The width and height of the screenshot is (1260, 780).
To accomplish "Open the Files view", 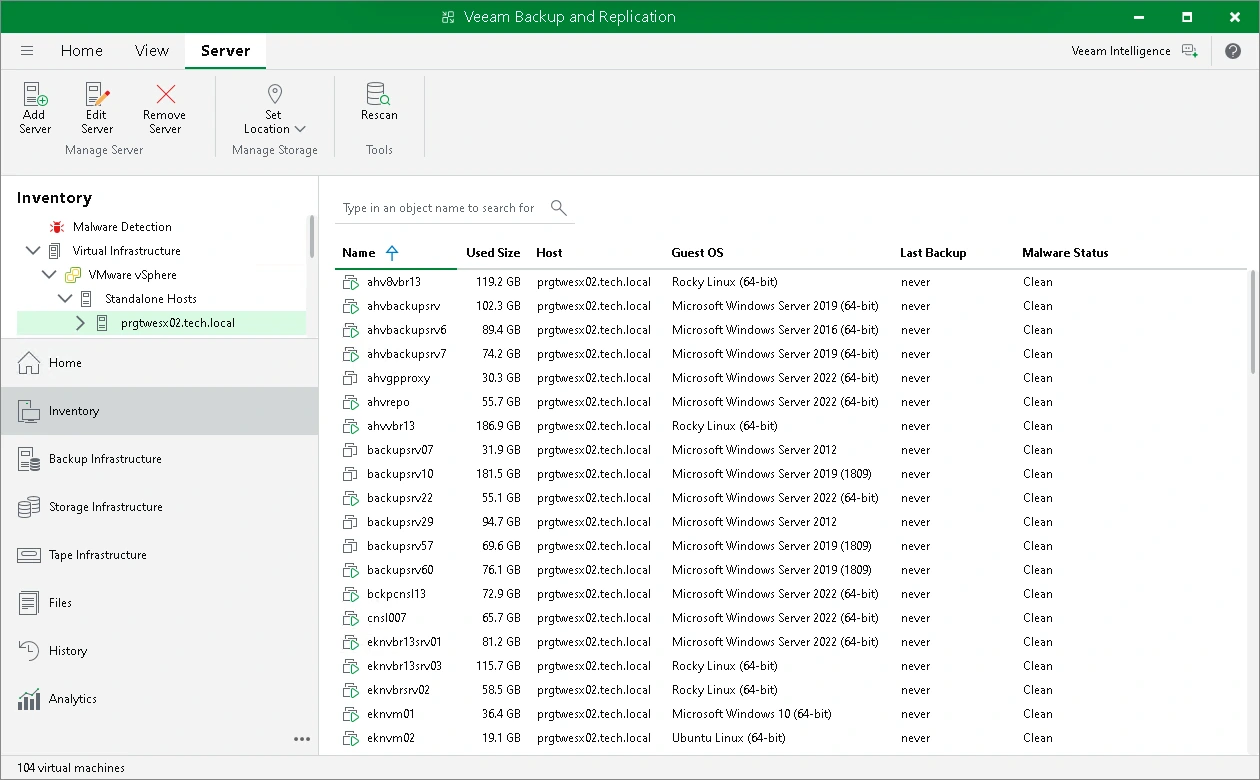I will [160, 603].
